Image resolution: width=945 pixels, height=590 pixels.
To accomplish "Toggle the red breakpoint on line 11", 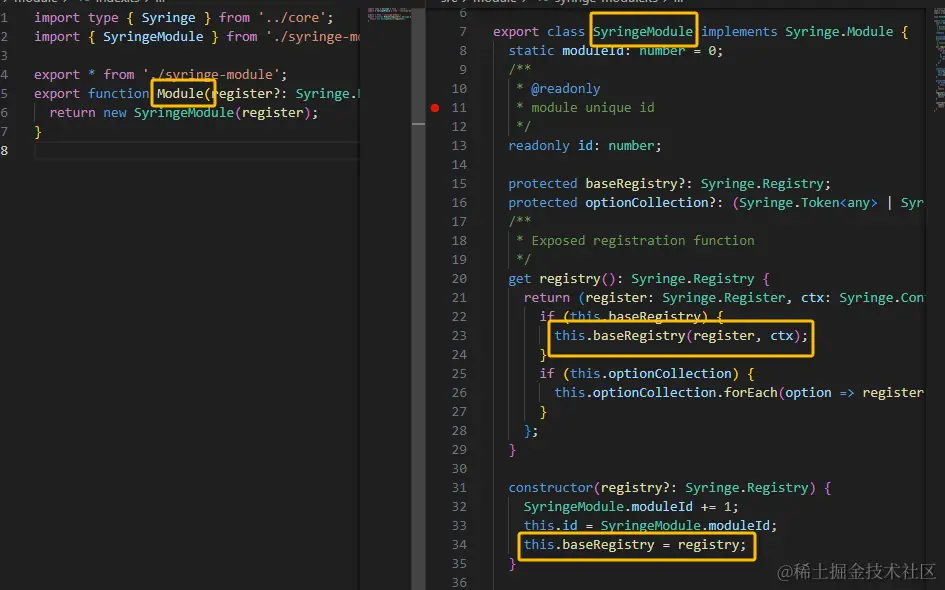I will [435, 108].
